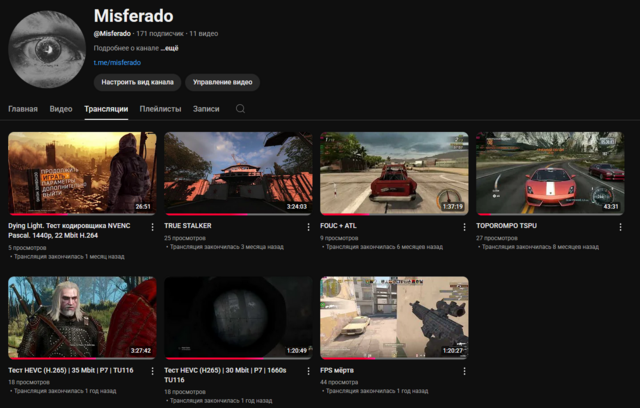Viewport: 640px width, 408px height.
Task: Click the Настроить вид канала button
Action: 137,82
